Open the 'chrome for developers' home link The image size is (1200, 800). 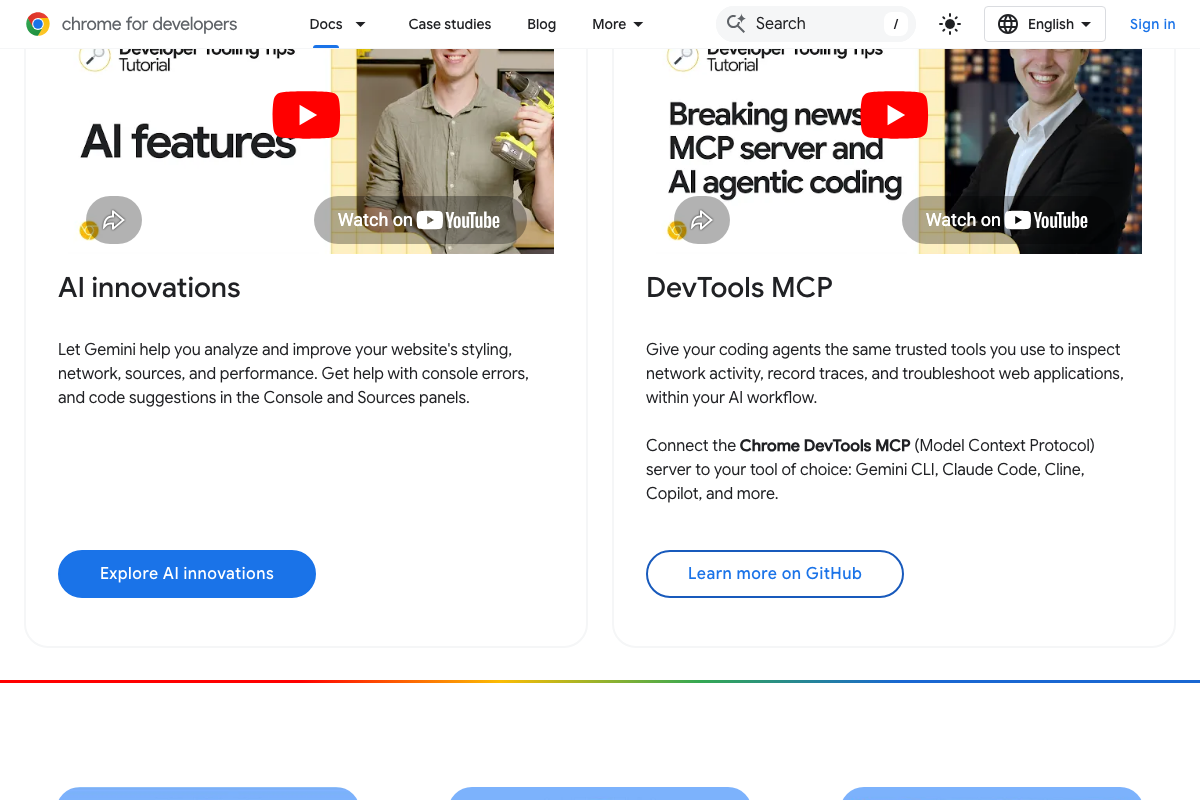132,24
